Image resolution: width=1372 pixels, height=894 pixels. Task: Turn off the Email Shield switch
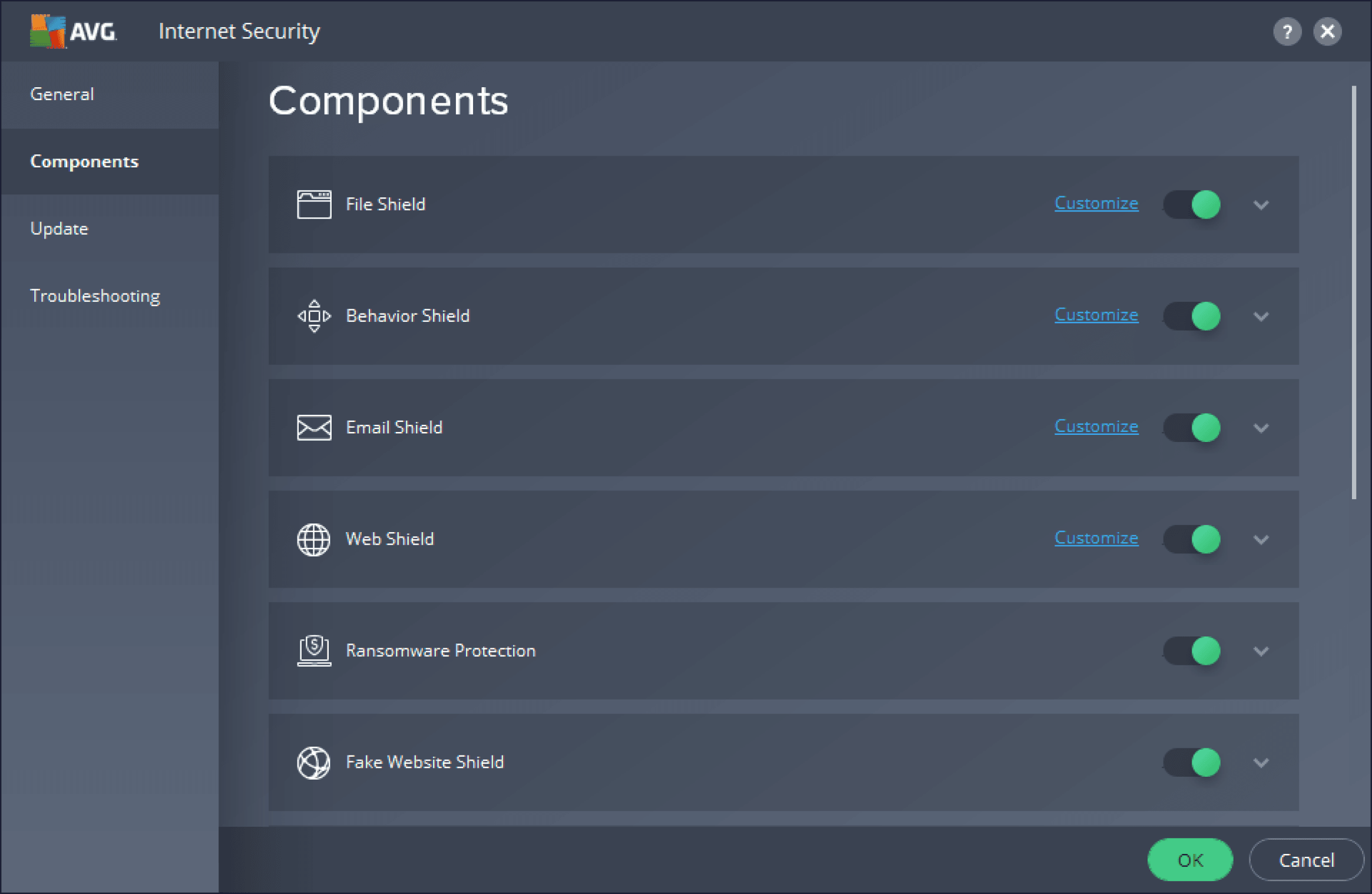click(1192, 427)
